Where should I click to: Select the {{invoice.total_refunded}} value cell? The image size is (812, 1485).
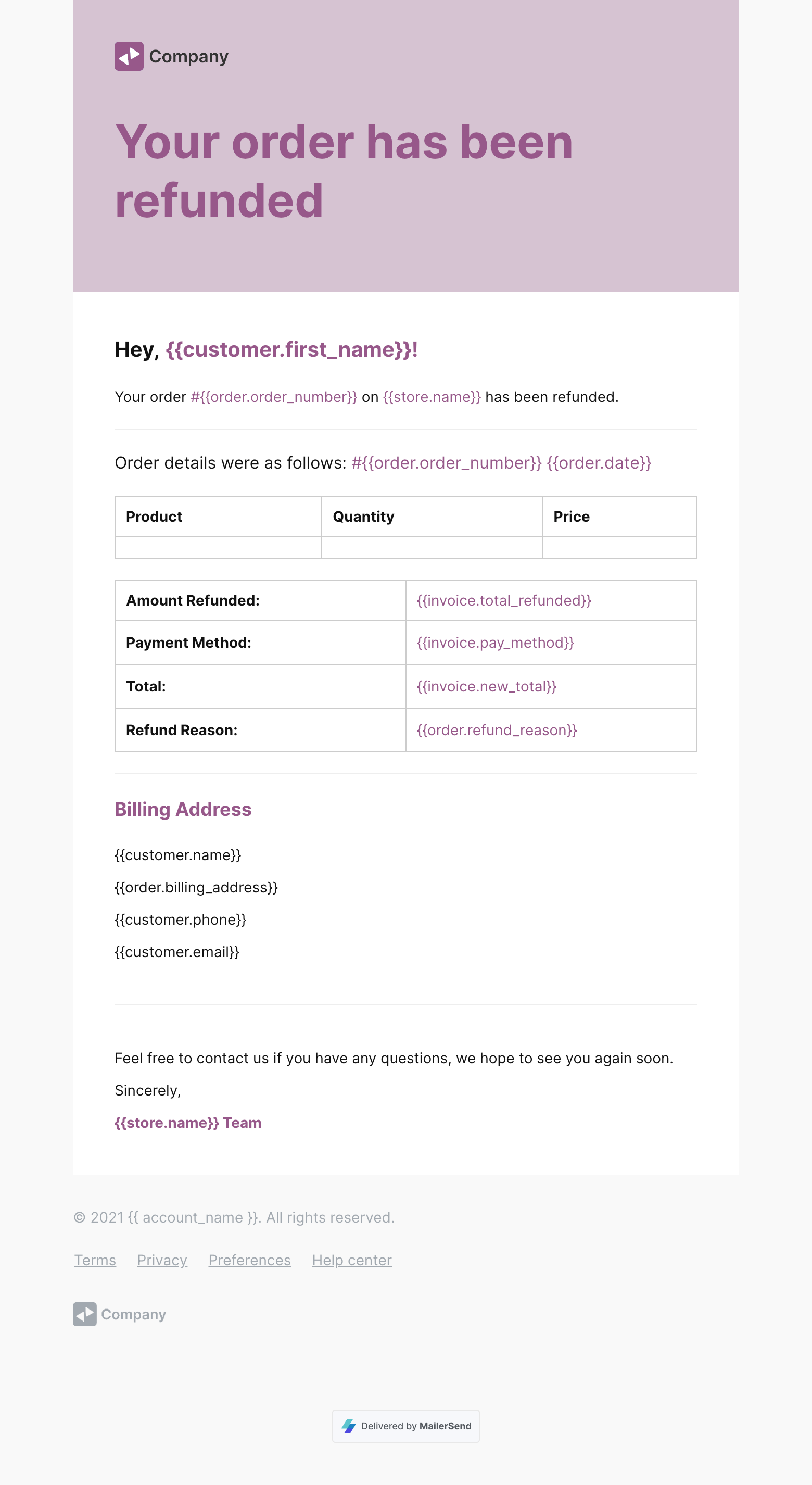pyautogui.click(x=504, y=601)
